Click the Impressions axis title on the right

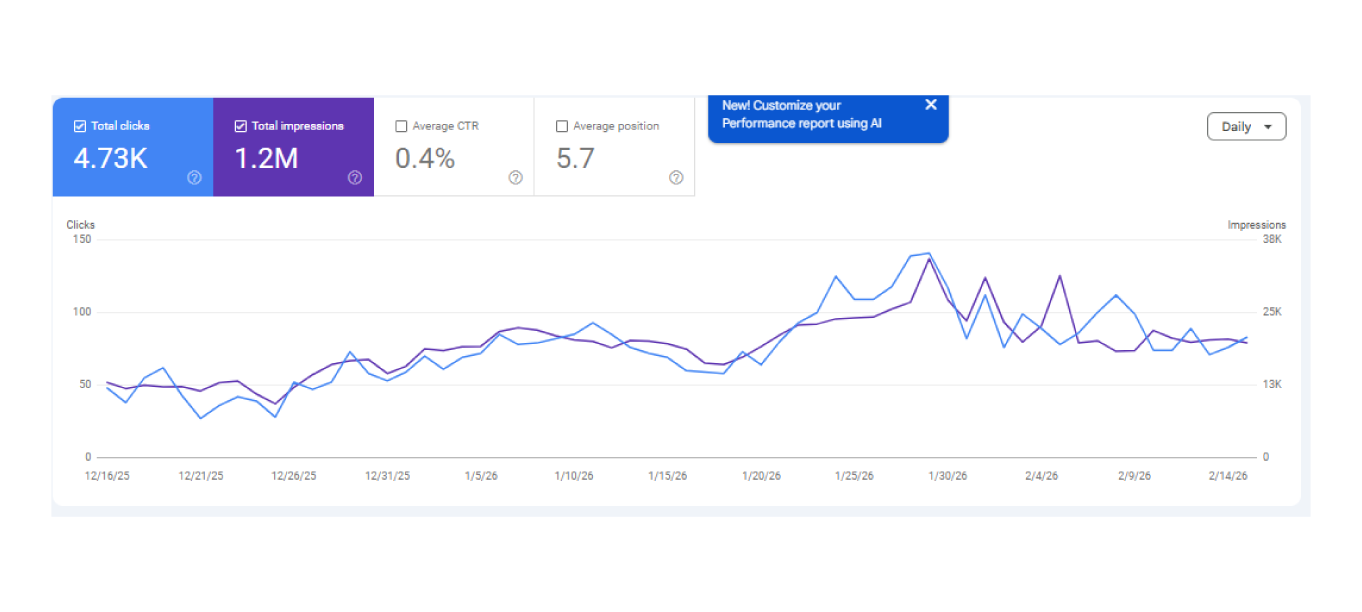1256,225
